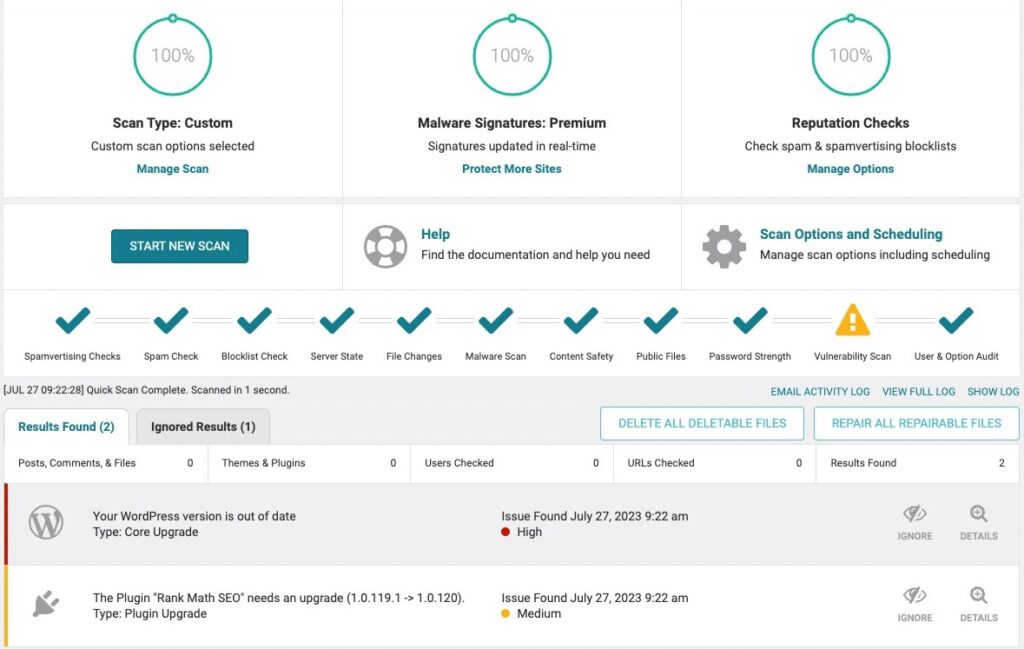Click the Help lifebuoy icon
1024x649 pixels.
coord(385,246)
